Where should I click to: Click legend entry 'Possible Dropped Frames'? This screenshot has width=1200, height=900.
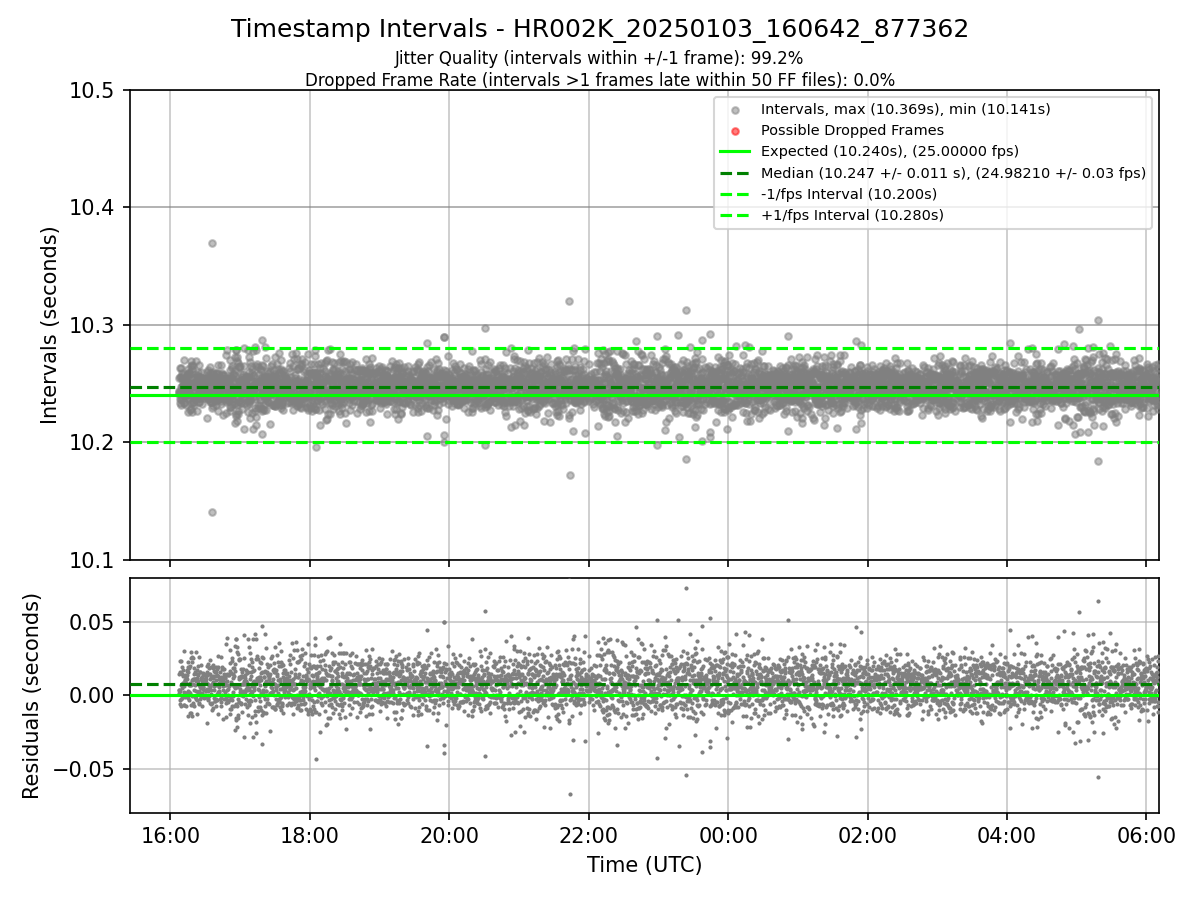[x=852, y=130]
